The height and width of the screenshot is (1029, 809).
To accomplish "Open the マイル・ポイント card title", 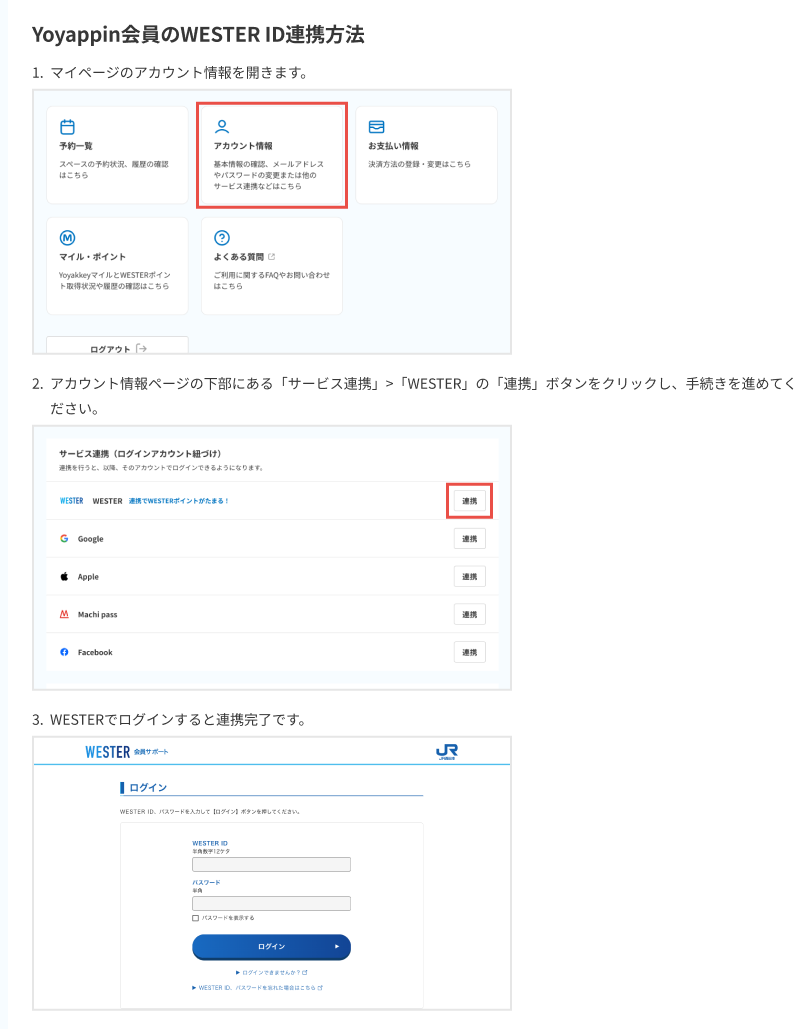I will [93, 257].
